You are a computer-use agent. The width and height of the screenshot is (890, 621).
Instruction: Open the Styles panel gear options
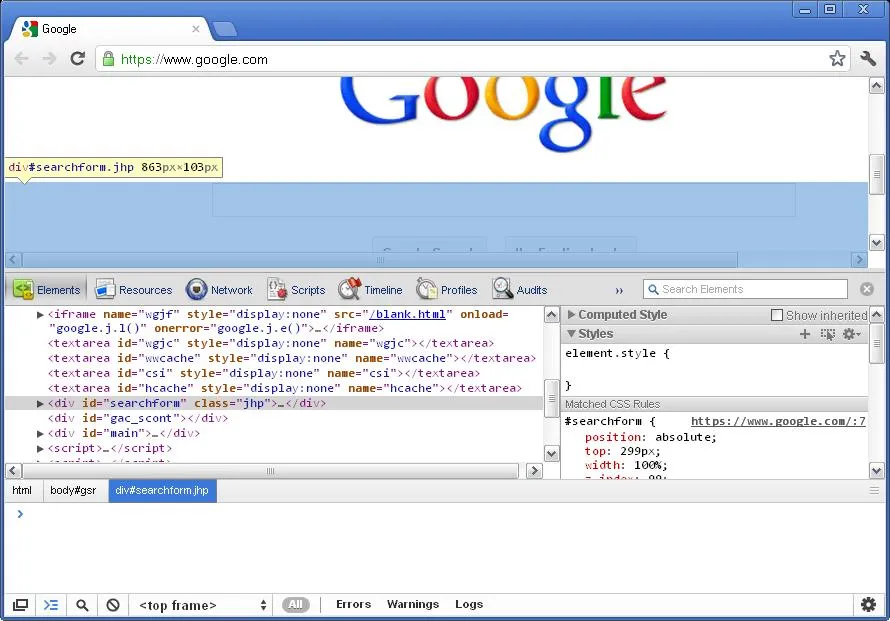click(851, 334)
